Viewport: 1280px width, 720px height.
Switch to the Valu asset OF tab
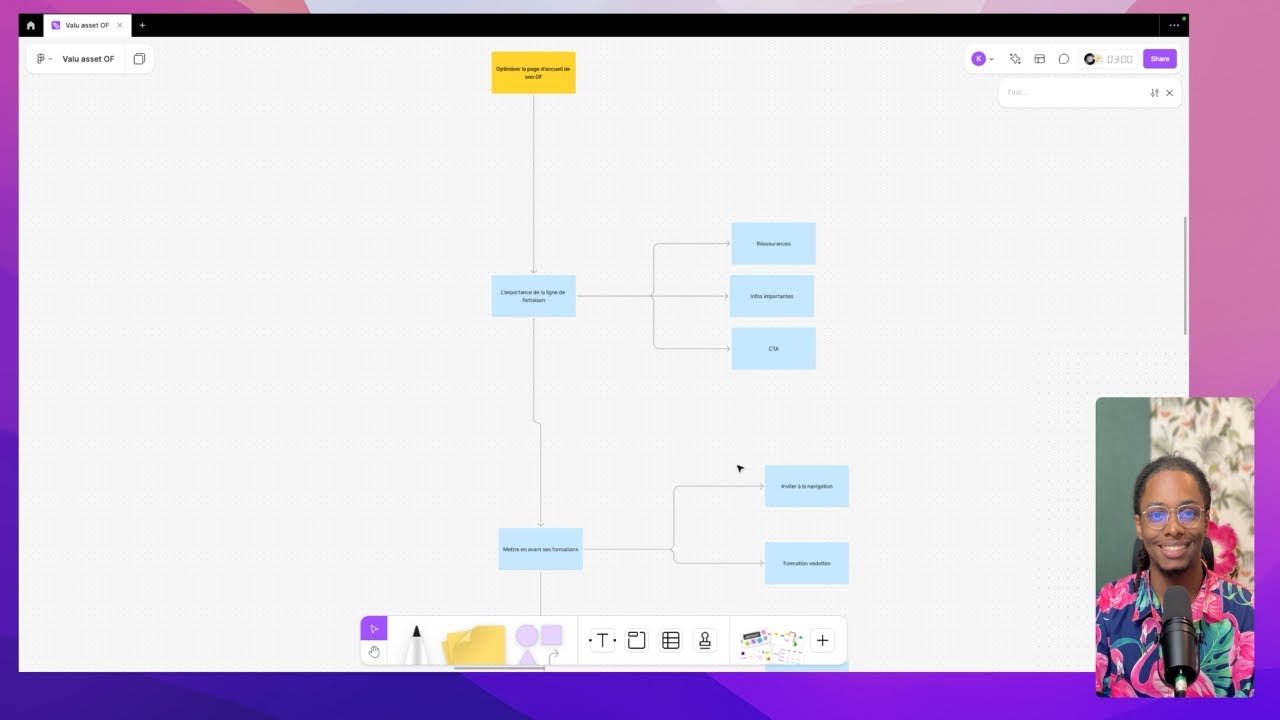86,25
